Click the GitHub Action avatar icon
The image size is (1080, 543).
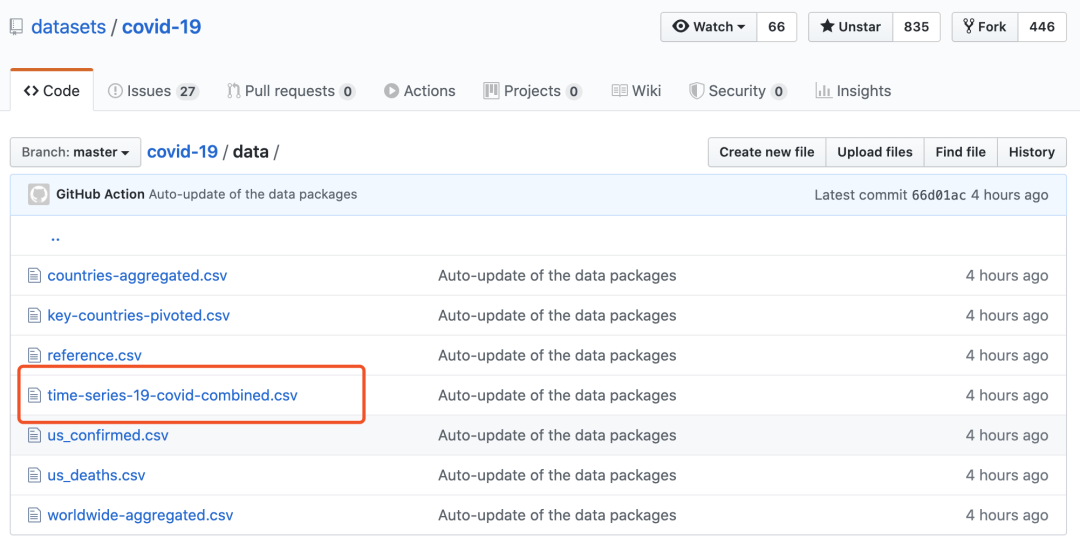[38, 194]
